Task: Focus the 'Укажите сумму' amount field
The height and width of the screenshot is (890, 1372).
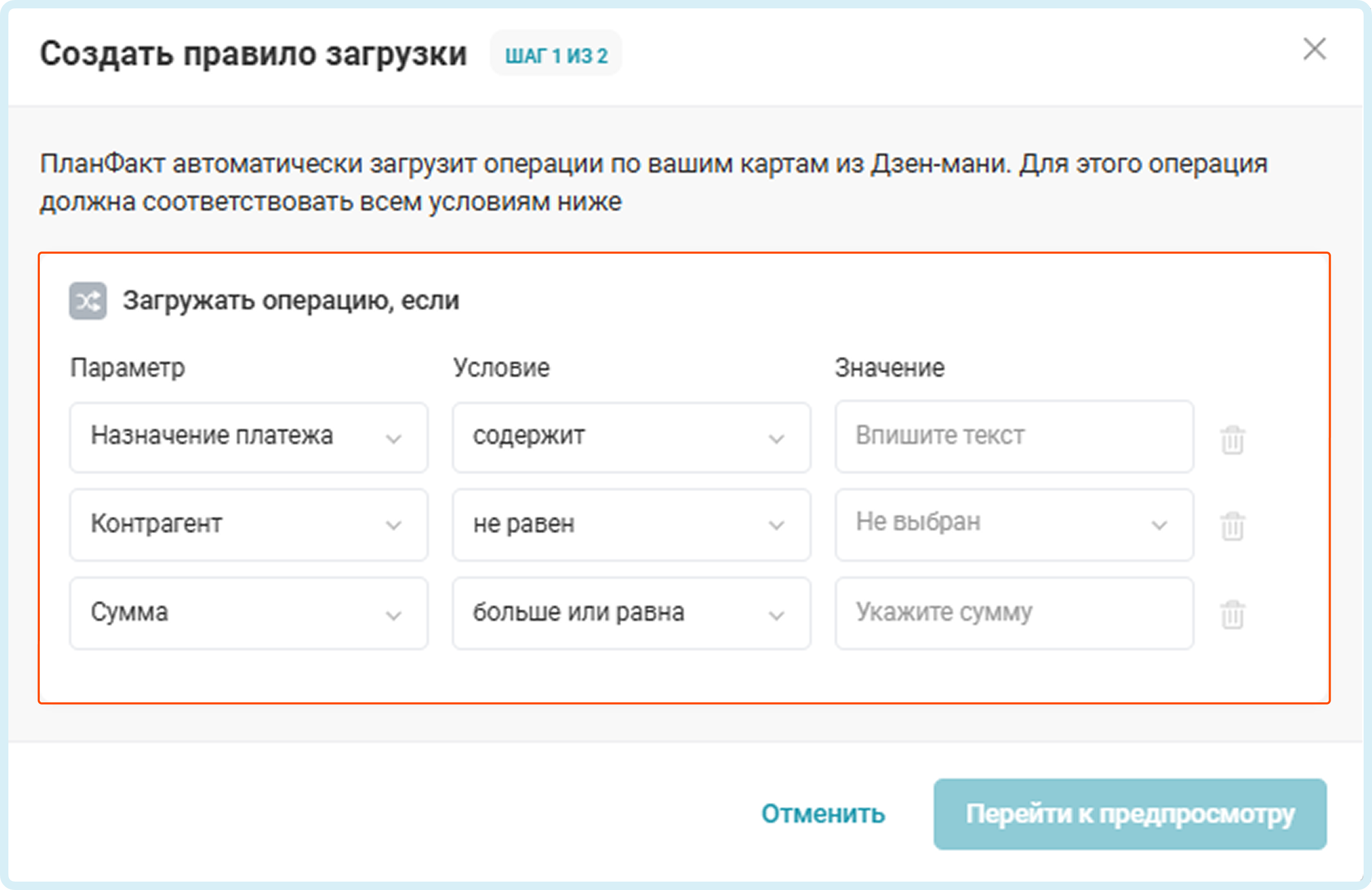Action: pyautogui.click(x=1014, y=613)
